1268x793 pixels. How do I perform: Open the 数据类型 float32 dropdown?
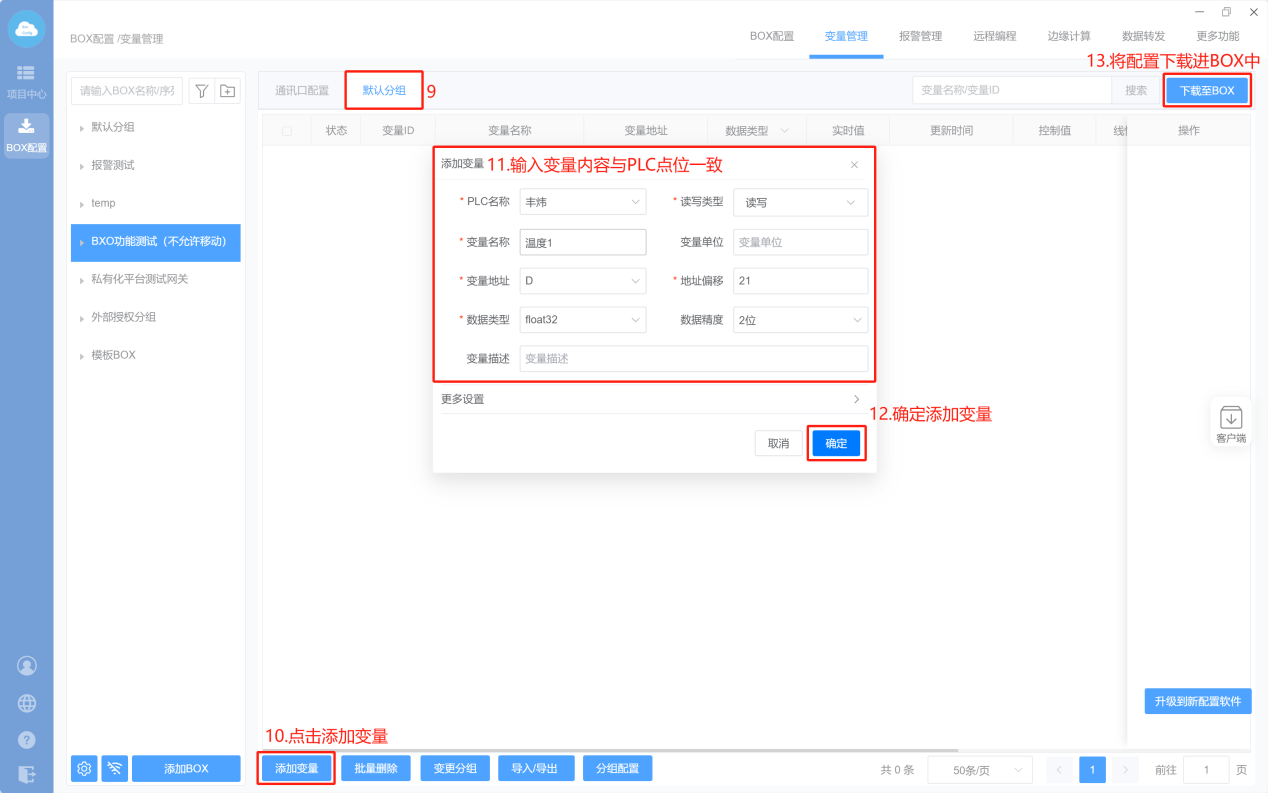click(582, 320)
